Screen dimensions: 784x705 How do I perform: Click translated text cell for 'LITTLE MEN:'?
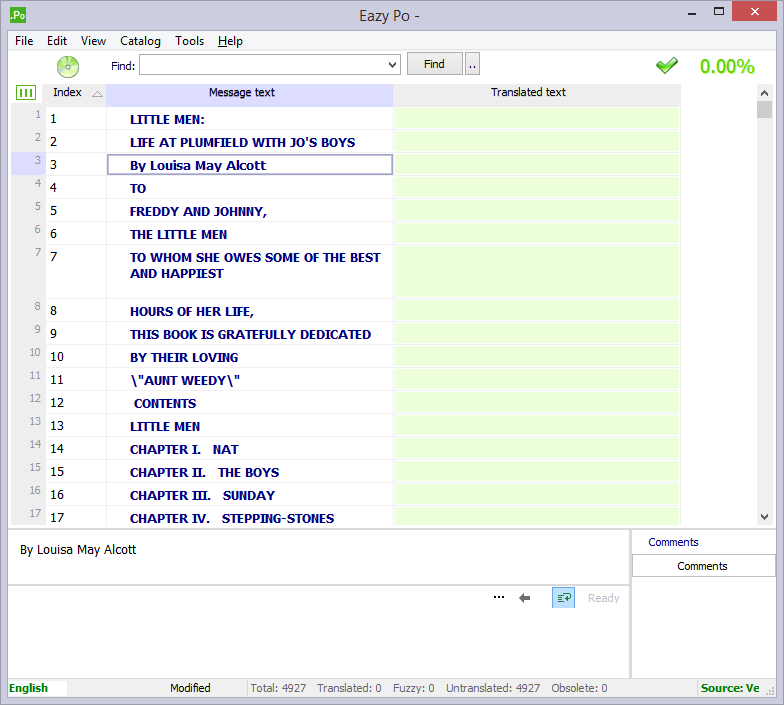point(537,118)
